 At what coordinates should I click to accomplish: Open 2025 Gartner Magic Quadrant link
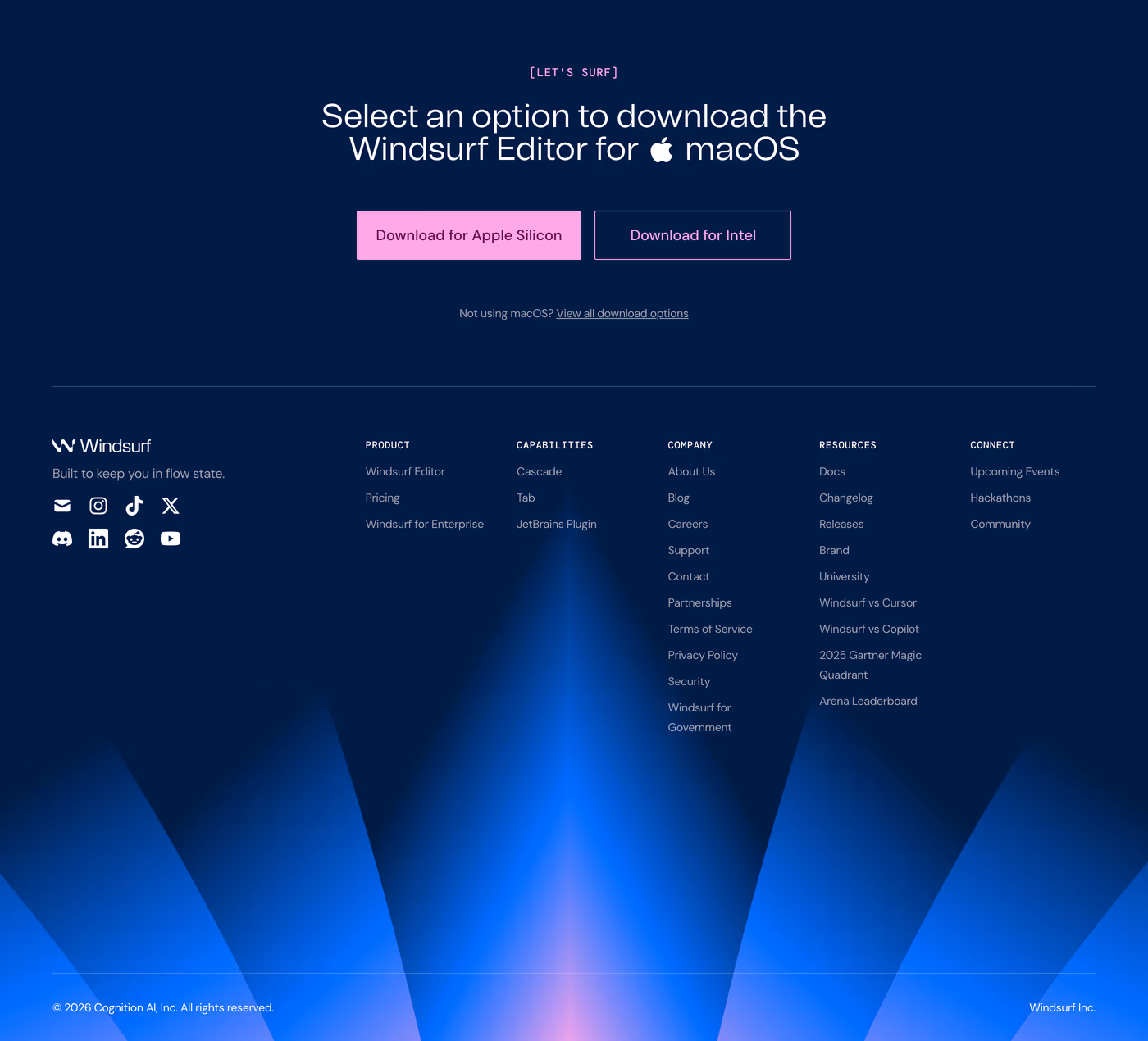coord(870,665)
